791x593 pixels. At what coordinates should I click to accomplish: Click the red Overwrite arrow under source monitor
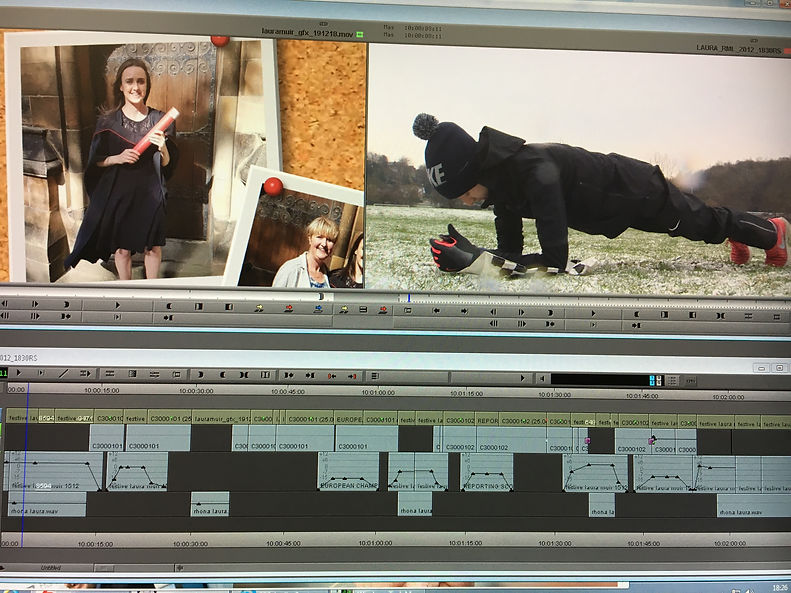pos(289,308)
